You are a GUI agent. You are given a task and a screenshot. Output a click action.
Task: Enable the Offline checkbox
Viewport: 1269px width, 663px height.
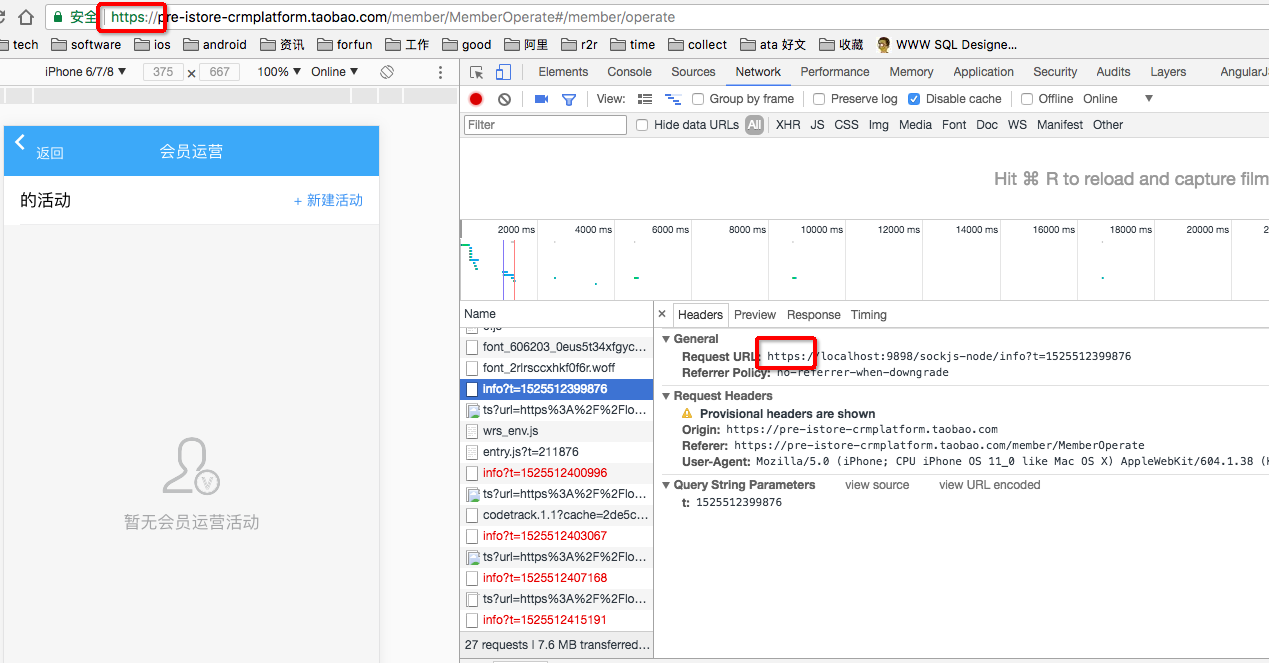tap(1027, 99)
